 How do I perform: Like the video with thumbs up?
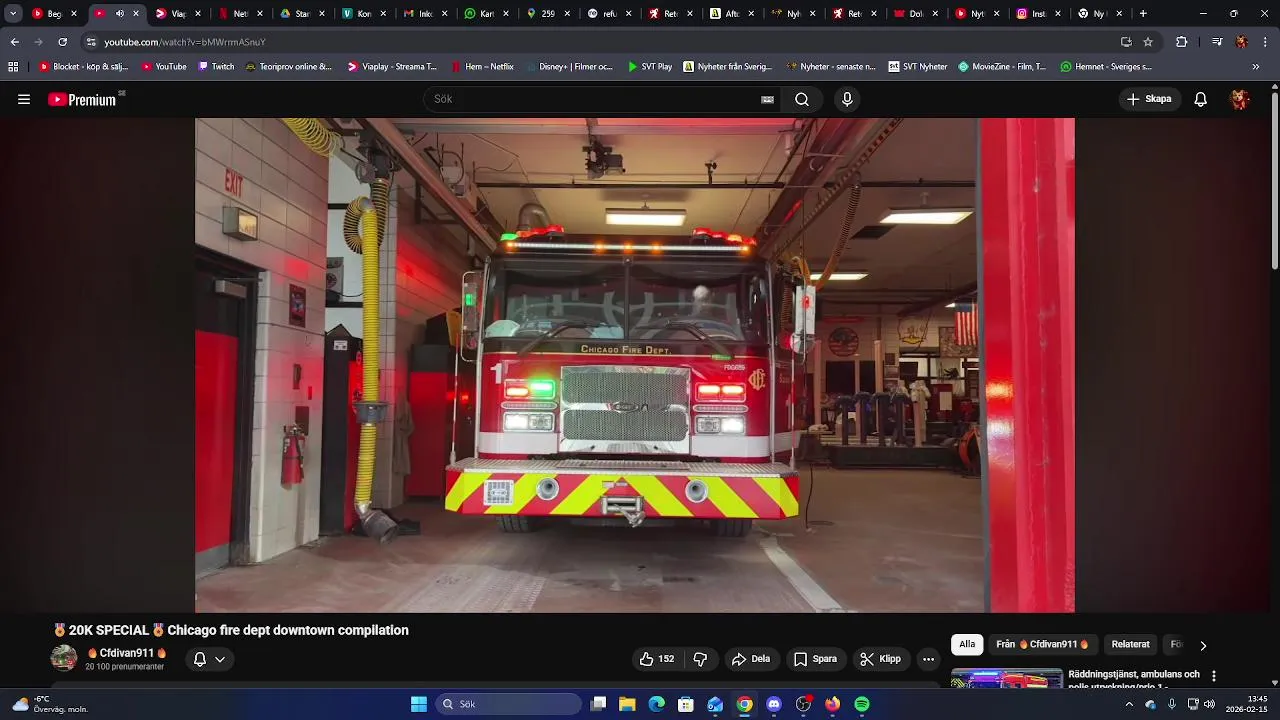point(657,659)
